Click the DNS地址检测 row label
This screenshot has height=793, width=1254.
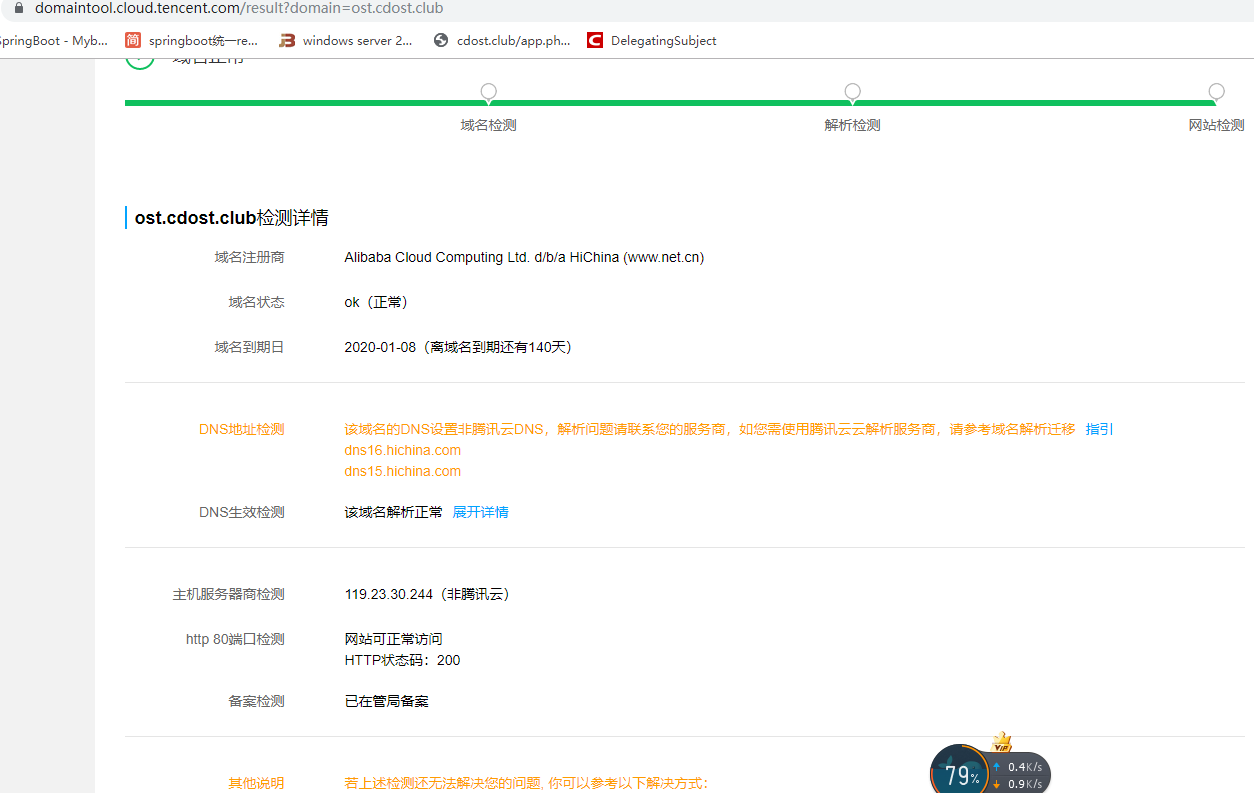click(x=241, y=429)
